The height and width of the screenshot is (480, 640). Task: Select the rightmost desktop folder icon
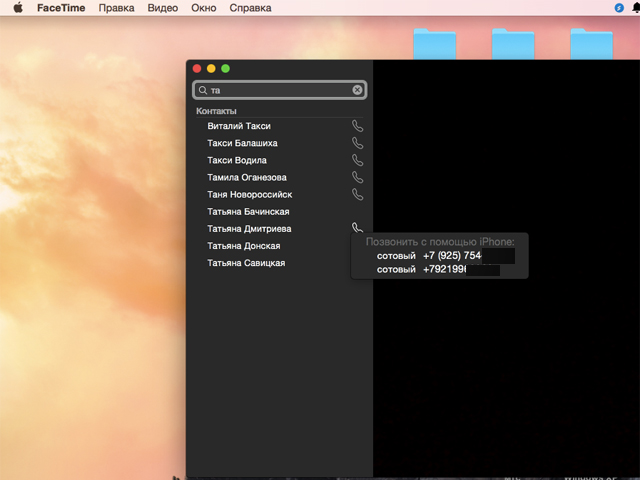point(591,44)
